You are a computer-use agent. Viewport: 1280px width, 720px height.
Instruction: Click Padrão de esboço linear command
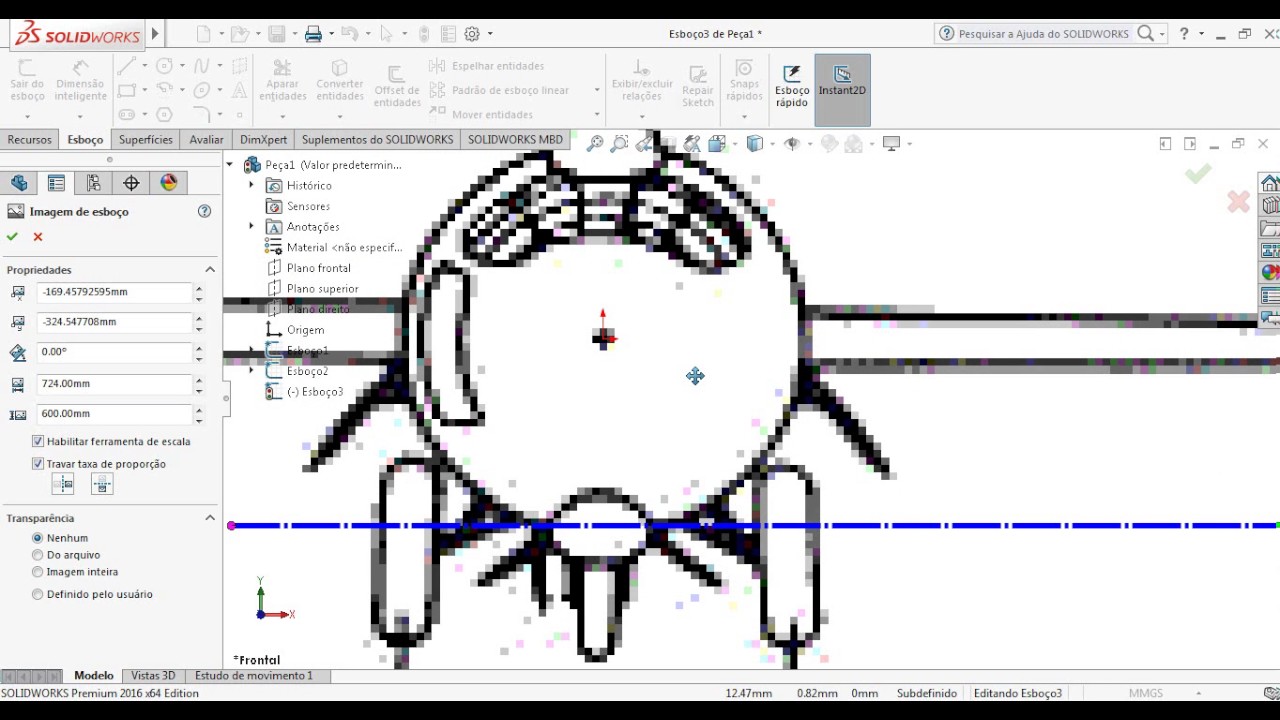(x=499, y=90)
